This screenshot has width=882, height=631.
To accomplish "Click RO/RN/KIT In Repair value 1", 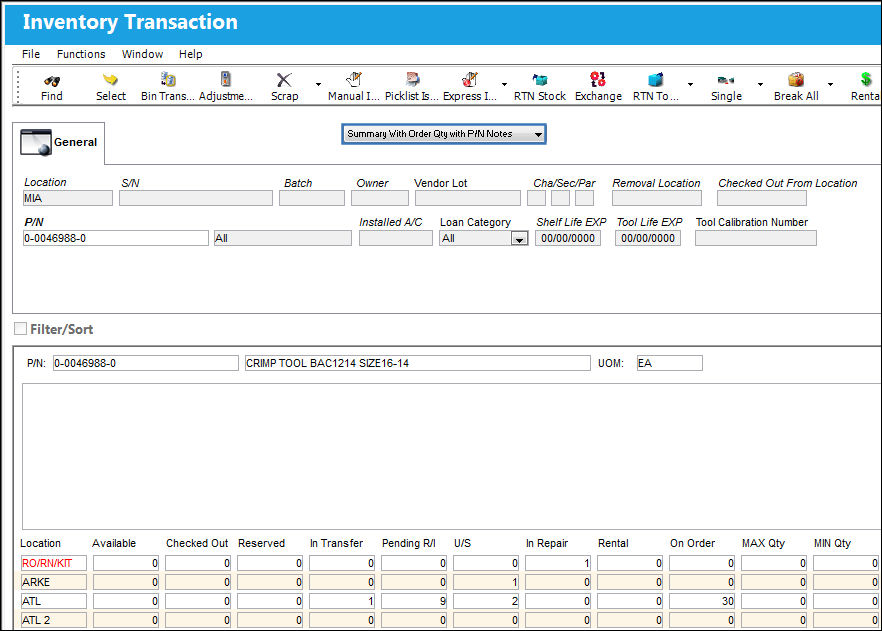I will [558, 563].
